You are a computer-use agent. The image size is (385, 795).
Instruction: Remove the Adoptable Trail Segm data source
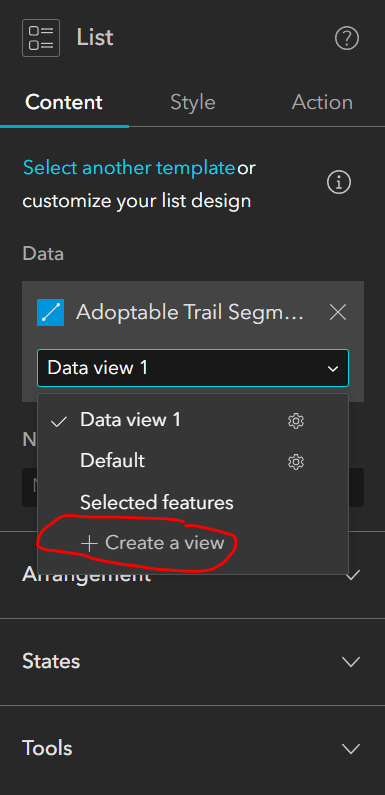click(338, 312)
